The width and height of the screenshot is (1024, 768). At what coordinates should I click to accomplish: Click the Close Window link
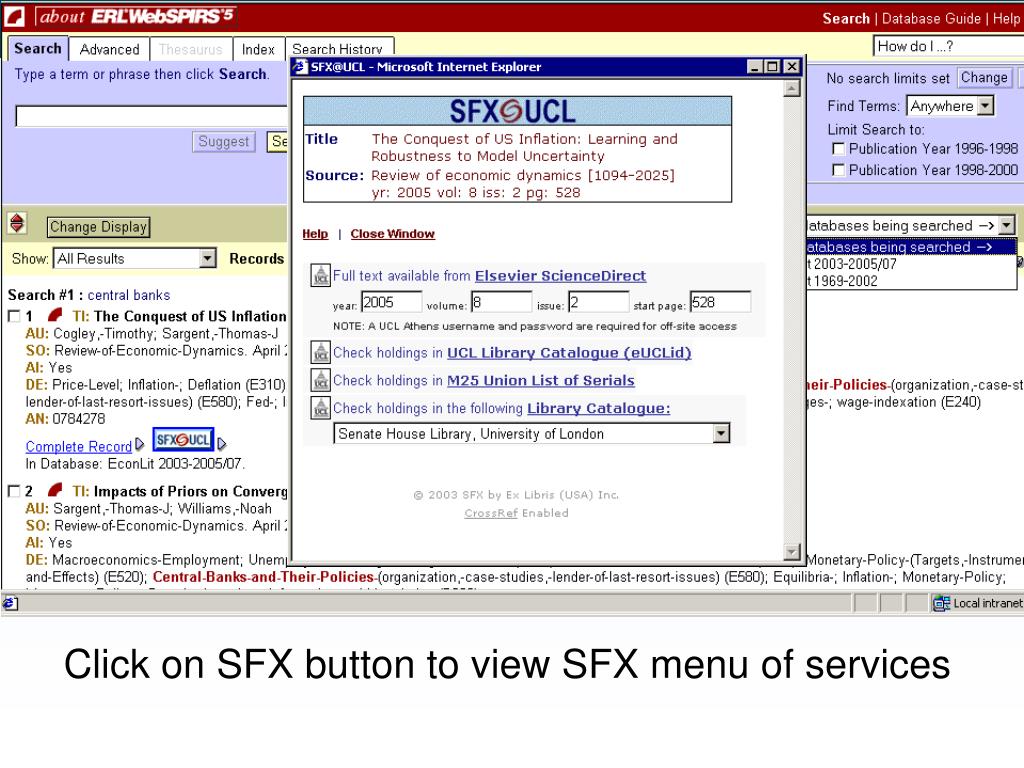coord(392,234)
